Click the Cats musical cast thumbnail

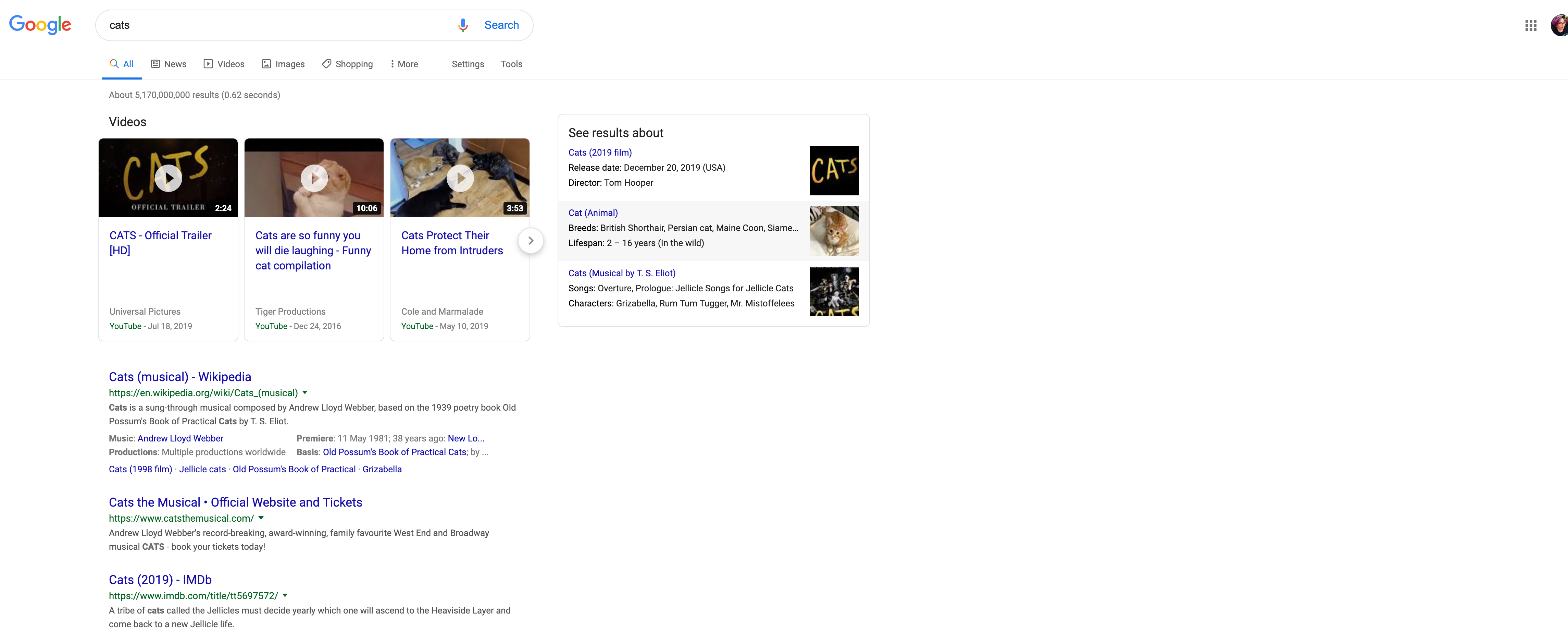(x=834, y=291)
